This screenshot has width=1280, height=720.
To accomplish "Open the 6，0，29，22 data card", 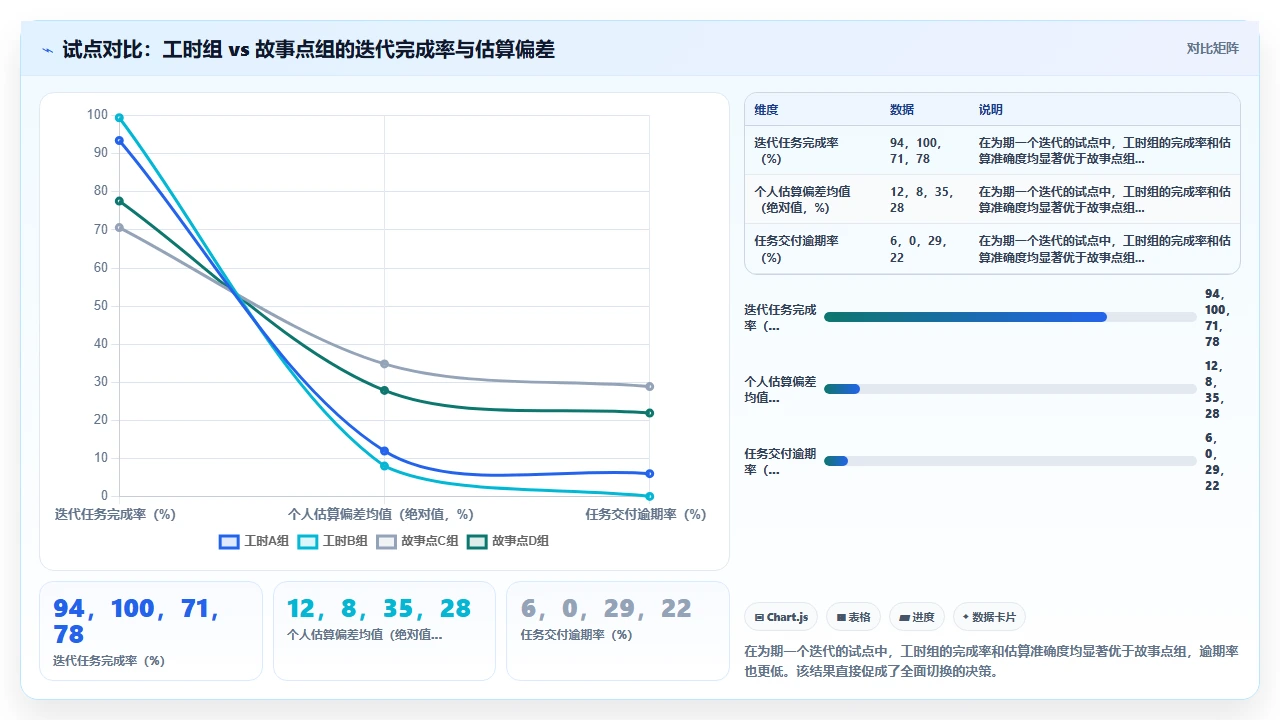I will 618,631.
